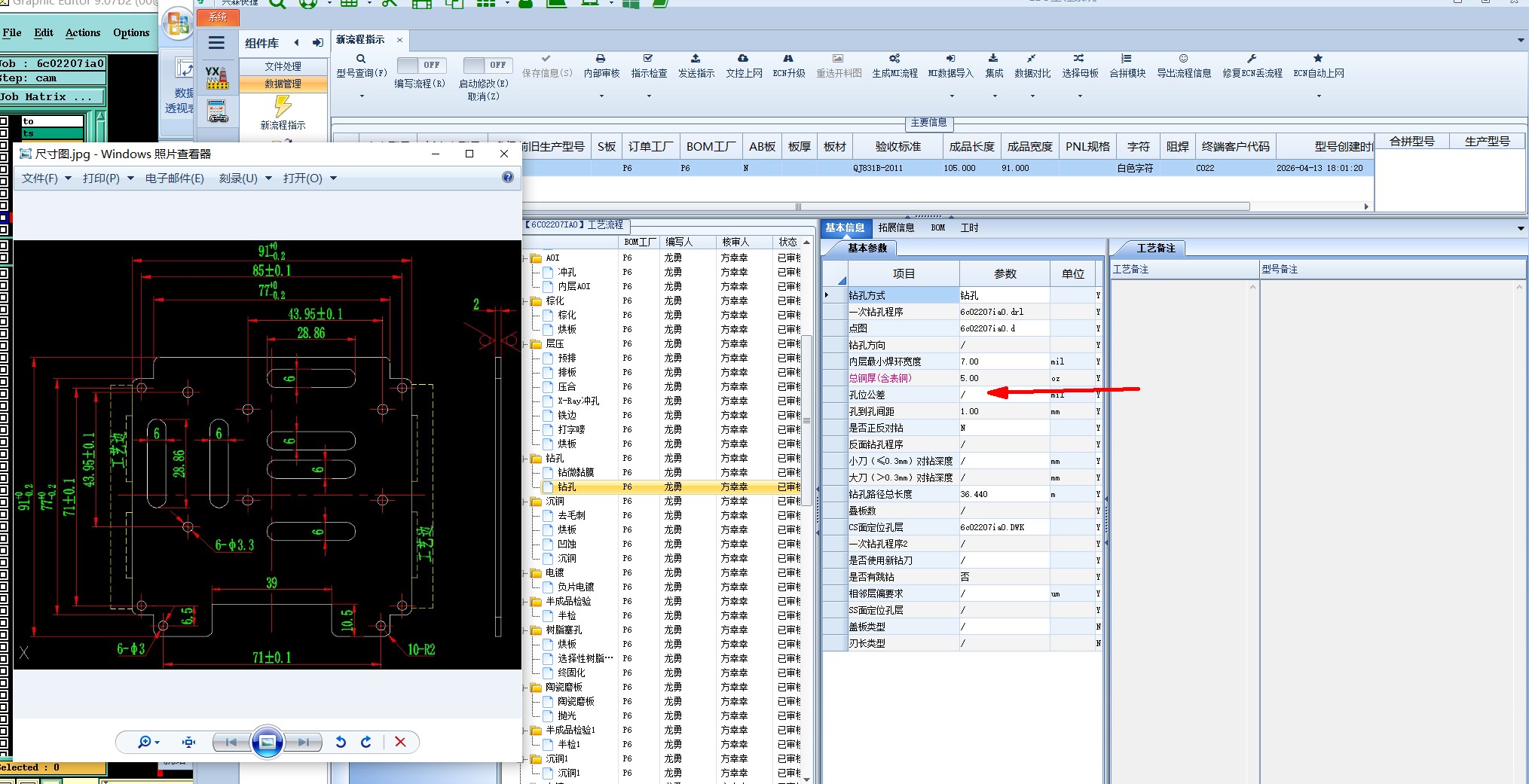The height and width of the screenshot is (784, 1529).
Task: Click the ECN自动上网 star icon
Action: 1318,59
